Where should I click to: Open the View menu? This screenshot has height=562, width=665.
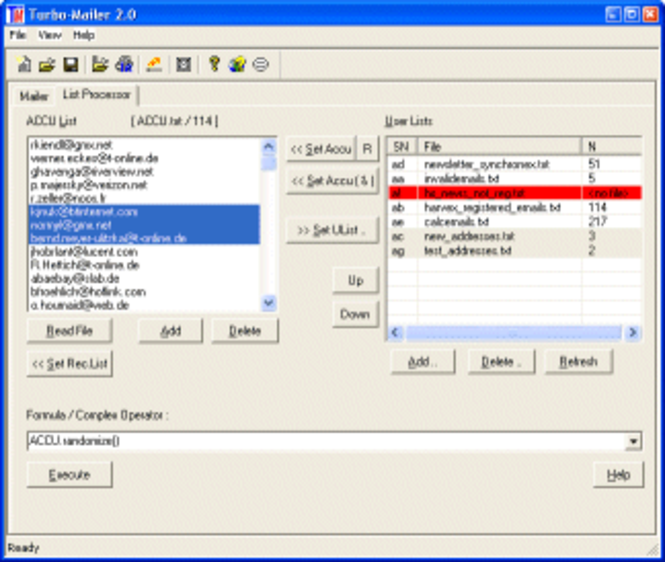pyautogui.click(x=50, y=35)
